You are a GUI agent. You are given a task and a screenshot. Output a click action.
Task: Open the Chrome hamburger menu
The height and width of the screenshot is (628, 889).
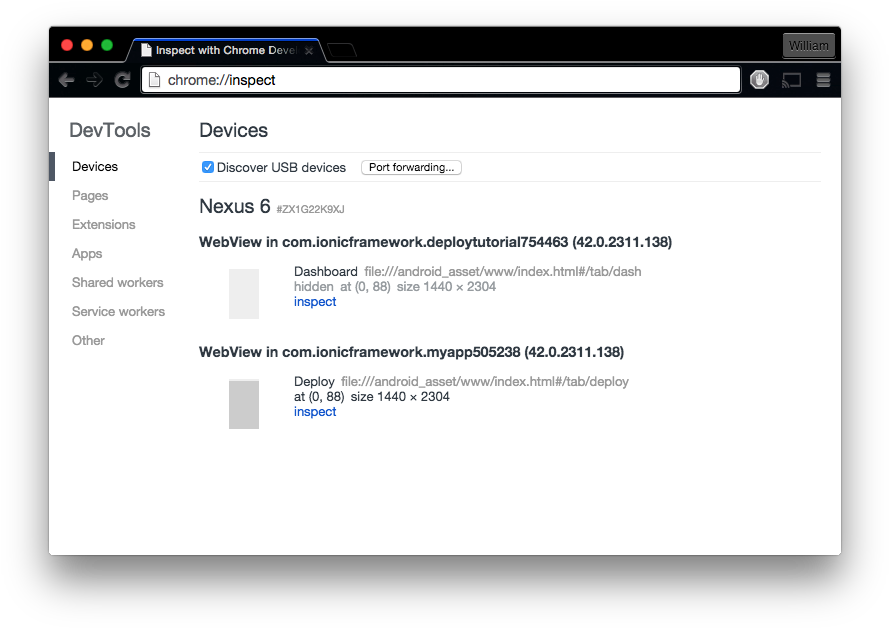(x=823, y=80)
